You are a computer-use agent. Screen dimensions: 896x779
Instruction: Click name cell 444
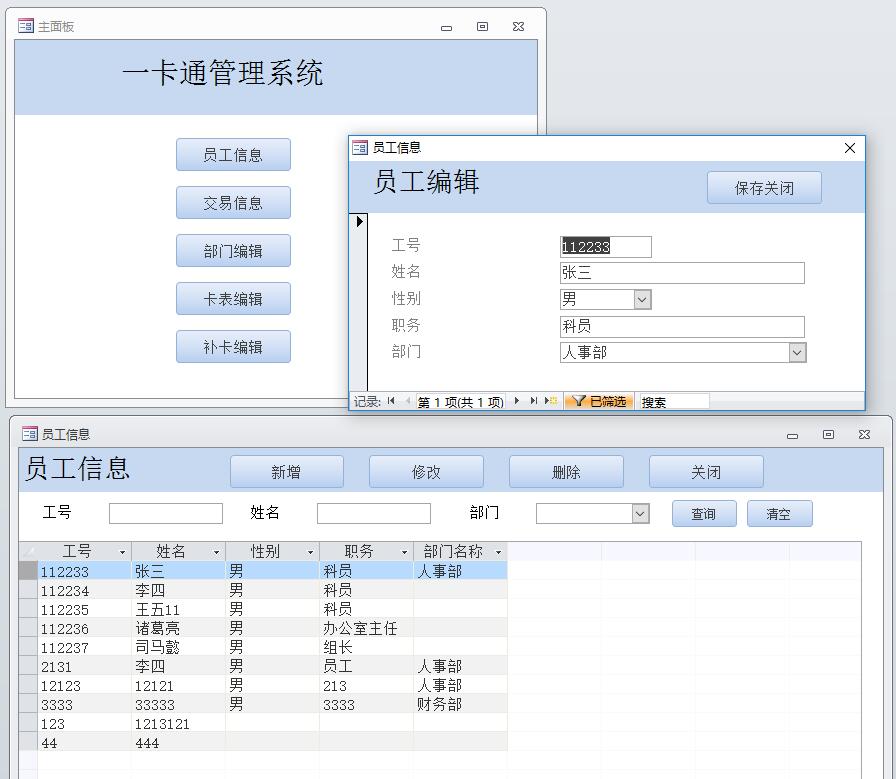[x=179, y=742]
